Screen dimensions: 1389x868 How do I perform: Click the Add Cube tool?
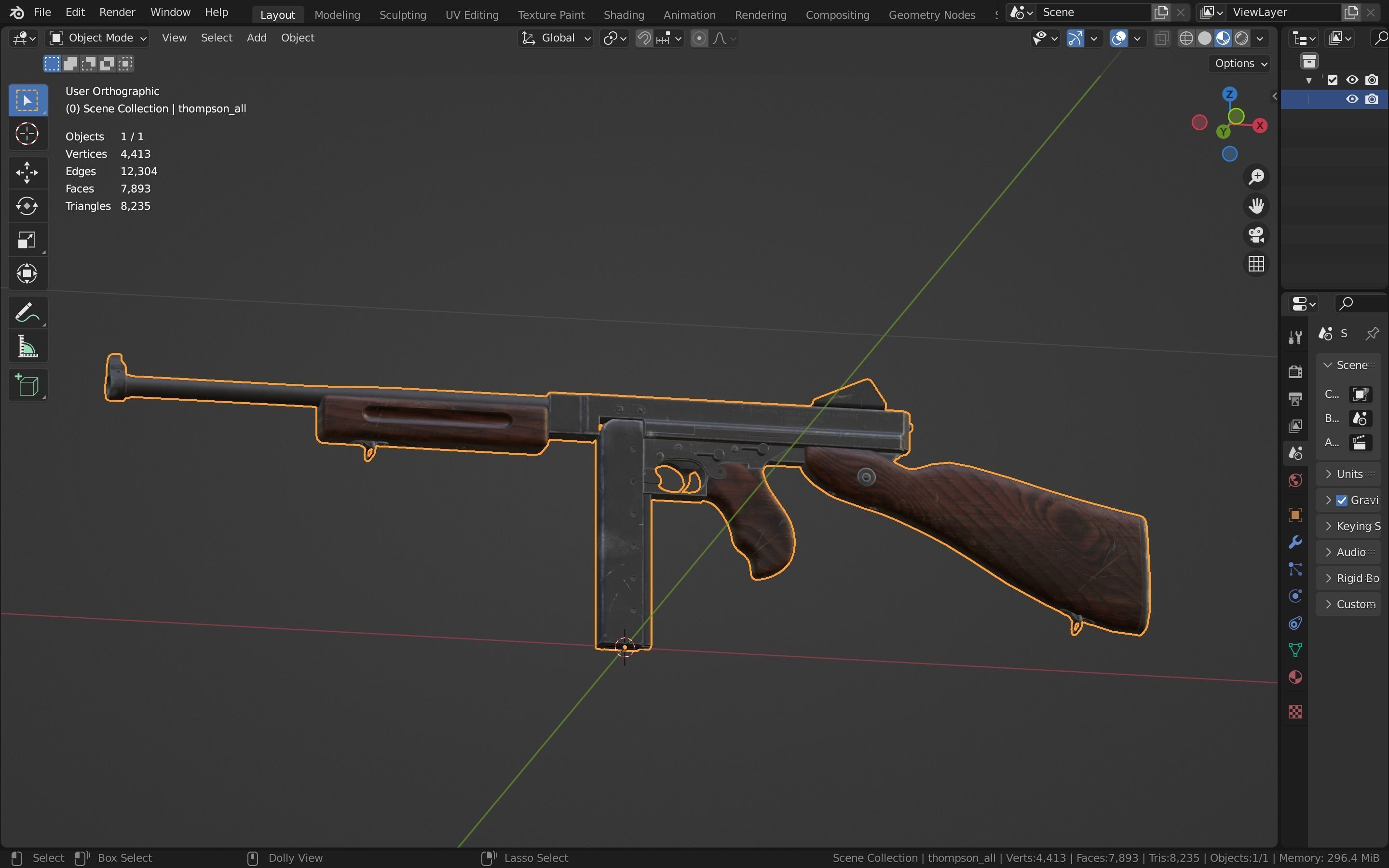[27, 385]
